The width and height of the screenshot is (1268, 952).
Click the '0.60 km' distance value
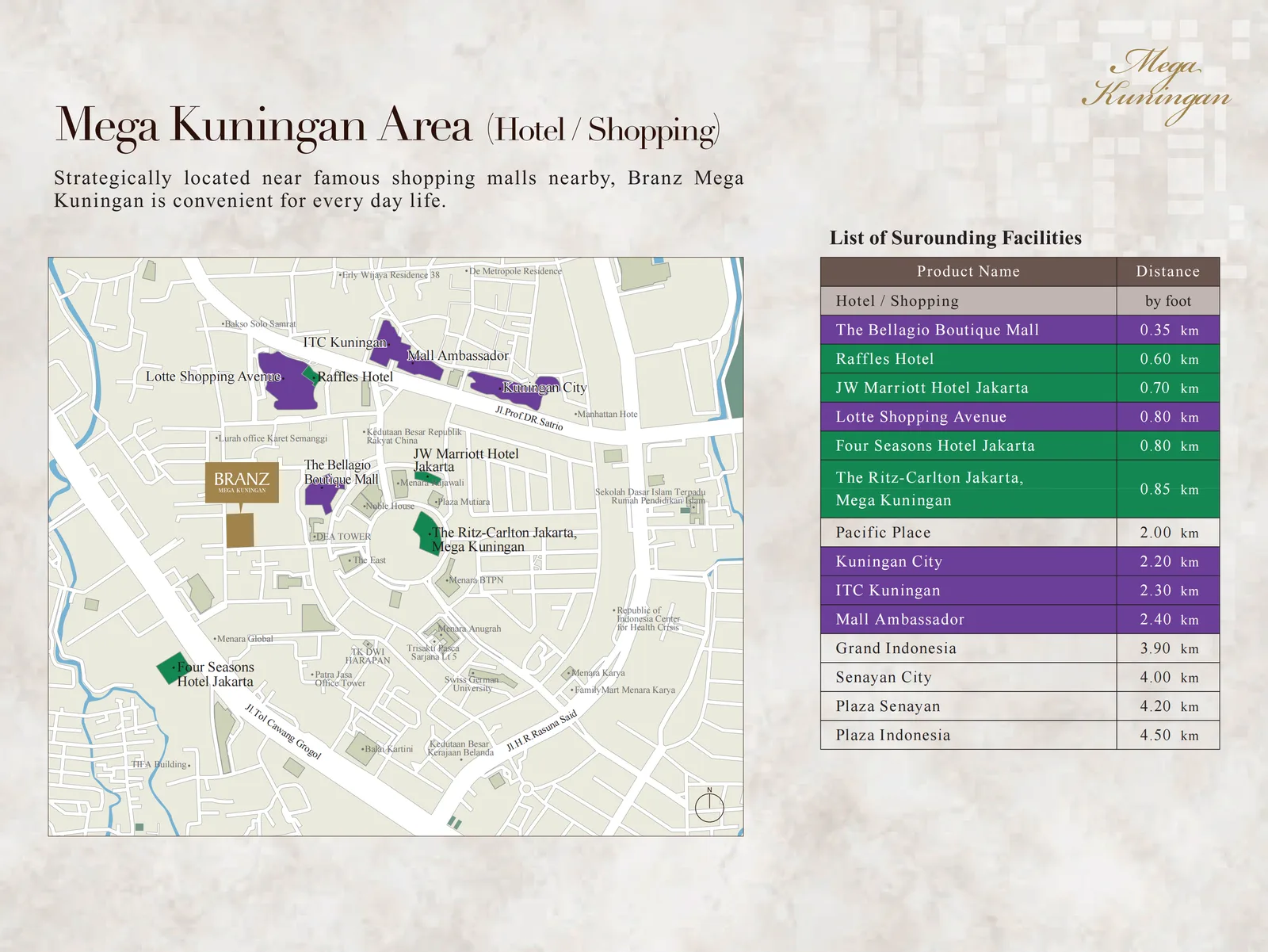tap(1169, 359)
